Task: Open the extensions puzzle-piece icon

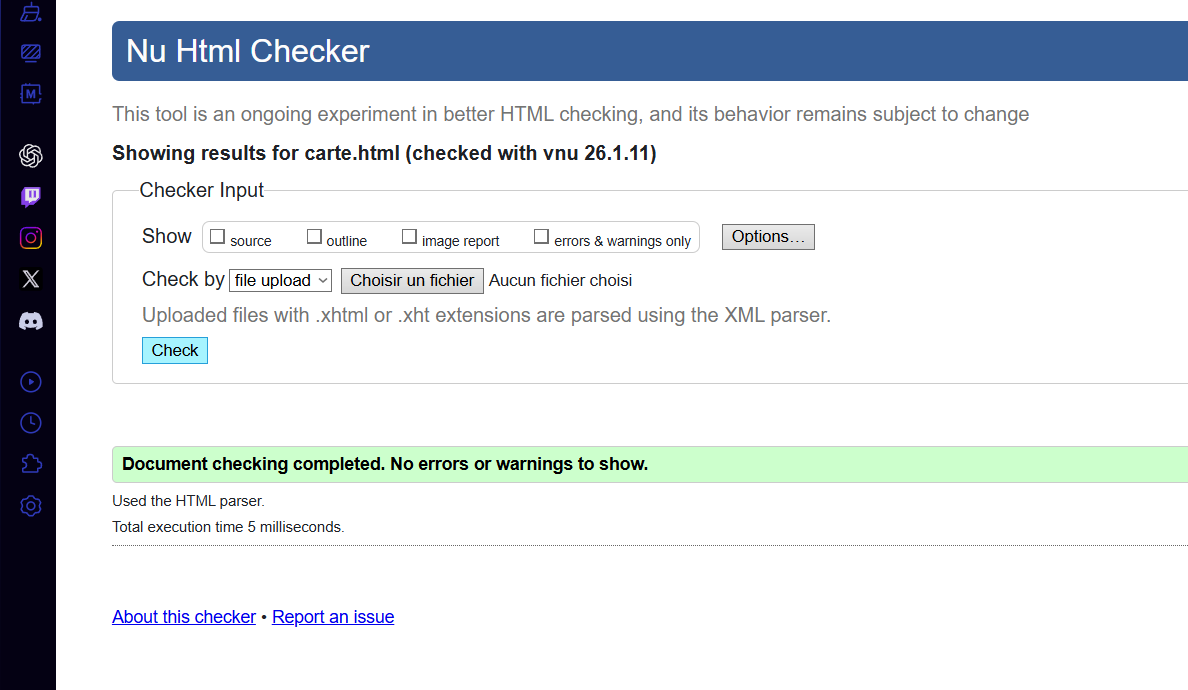Action: tap(31, 464)
